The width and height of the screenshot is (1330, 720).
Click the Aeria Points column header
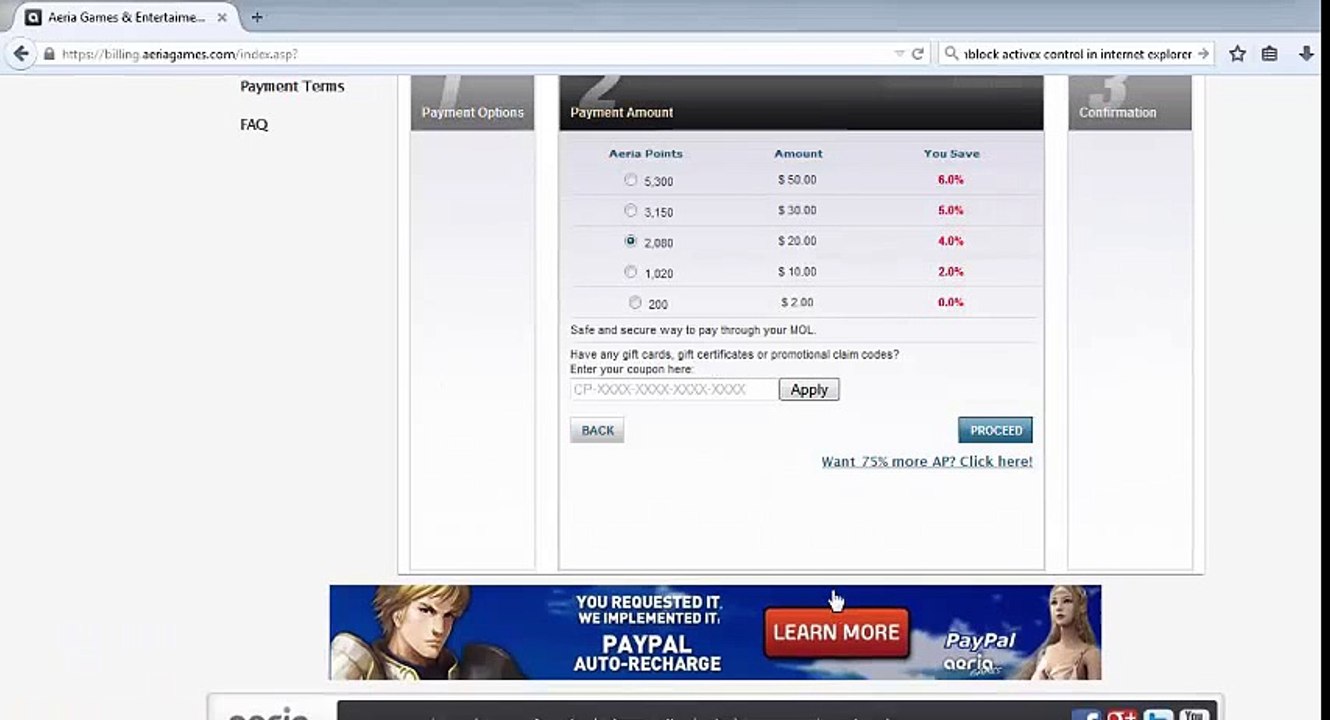pyautogui.click(x=646, y=154)
